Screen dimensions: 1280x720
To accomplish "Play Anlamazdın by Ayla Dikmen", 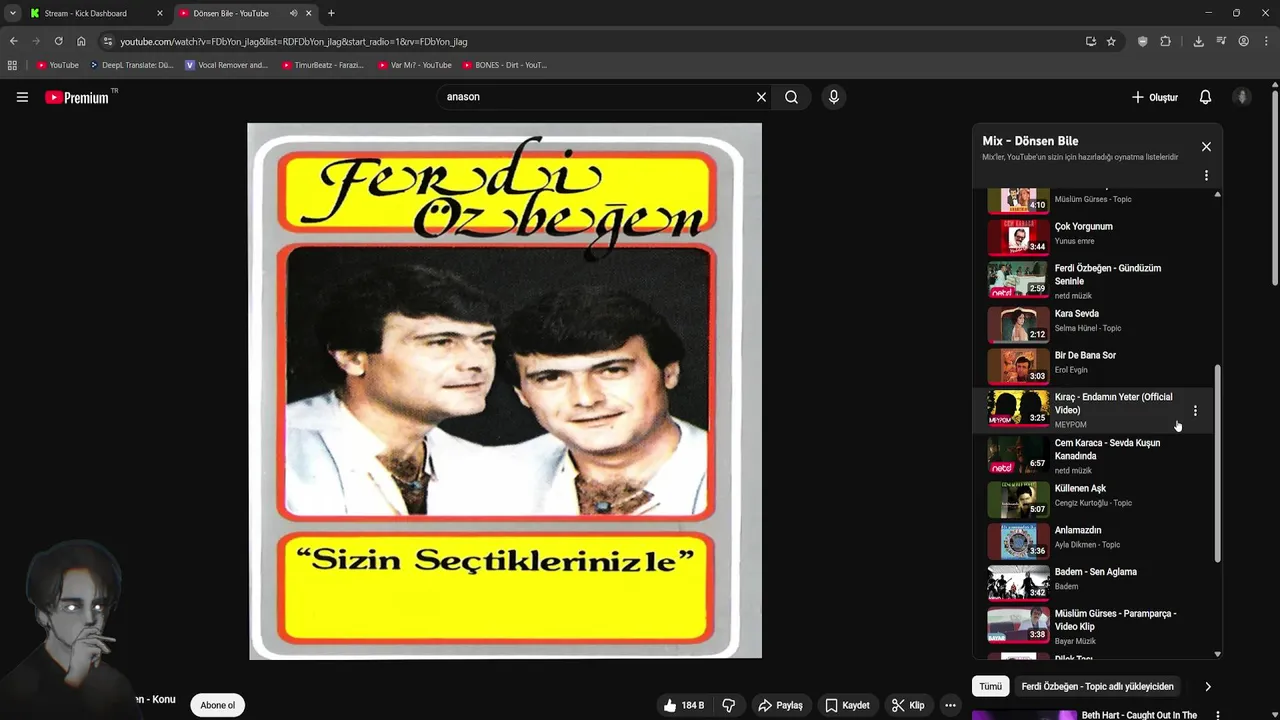I will click(1092, 541).
